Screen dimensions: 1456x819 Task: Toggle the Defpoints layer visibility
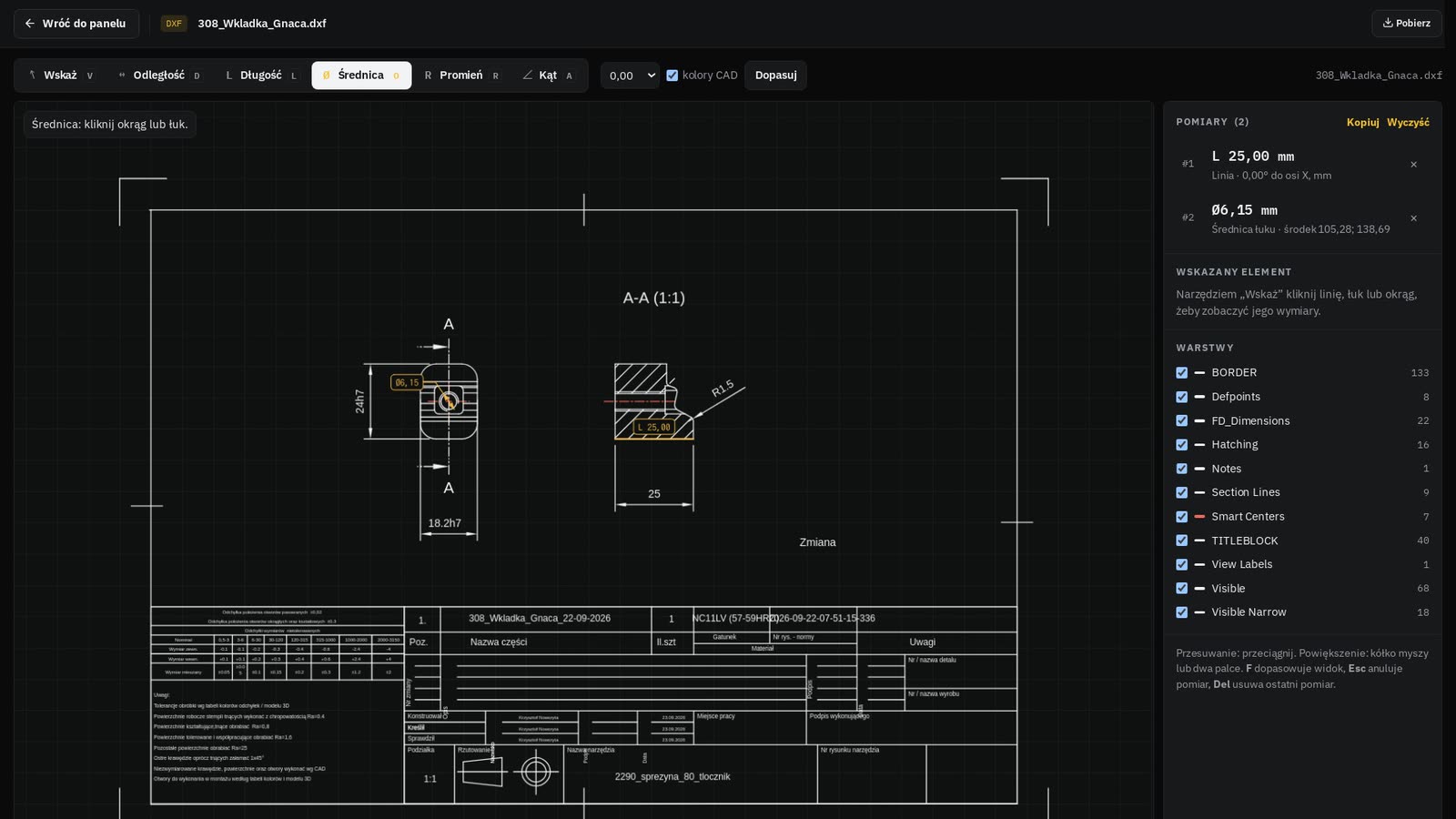click(x=1182, y=397)
